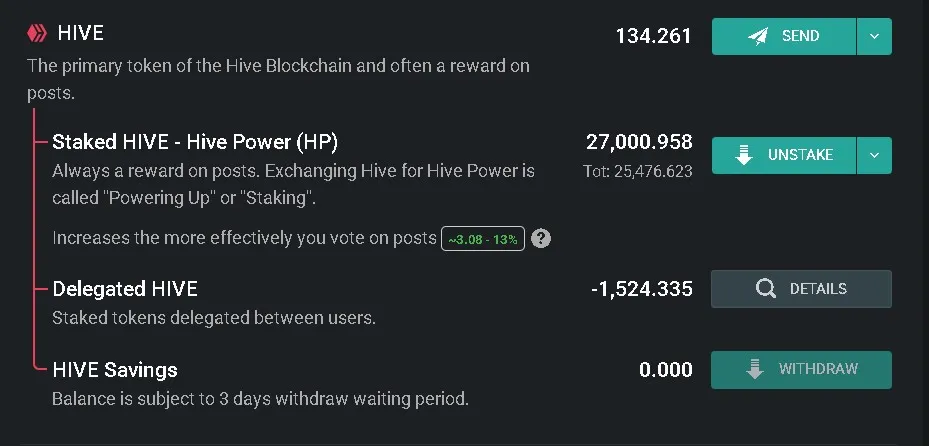This screenshot has height=446, width=929.
Task: Click the red HIVE logo icon
Action: tap(37, 33)
